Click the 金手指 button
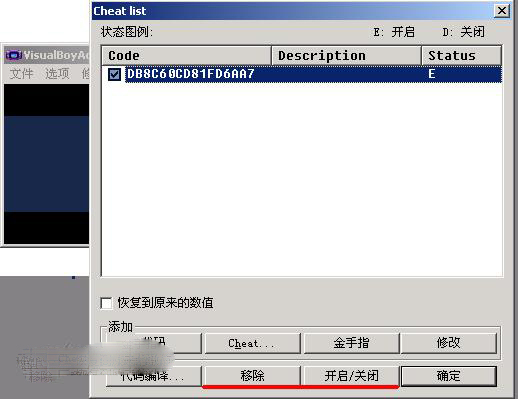 click(351, 343)
